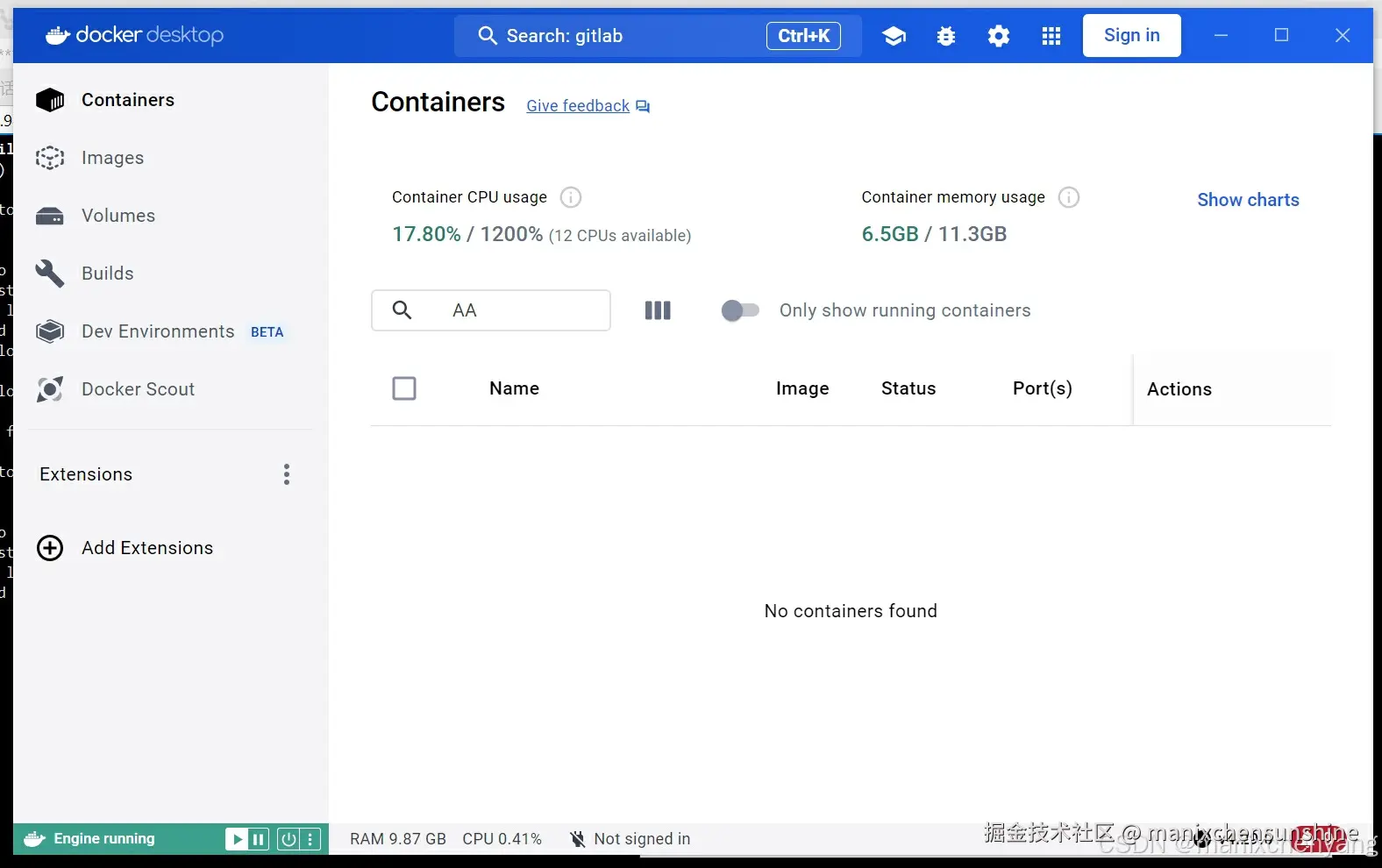Click the Docker Scout icon
This screenshot has height=868, width=1382.
pos(50,389)
